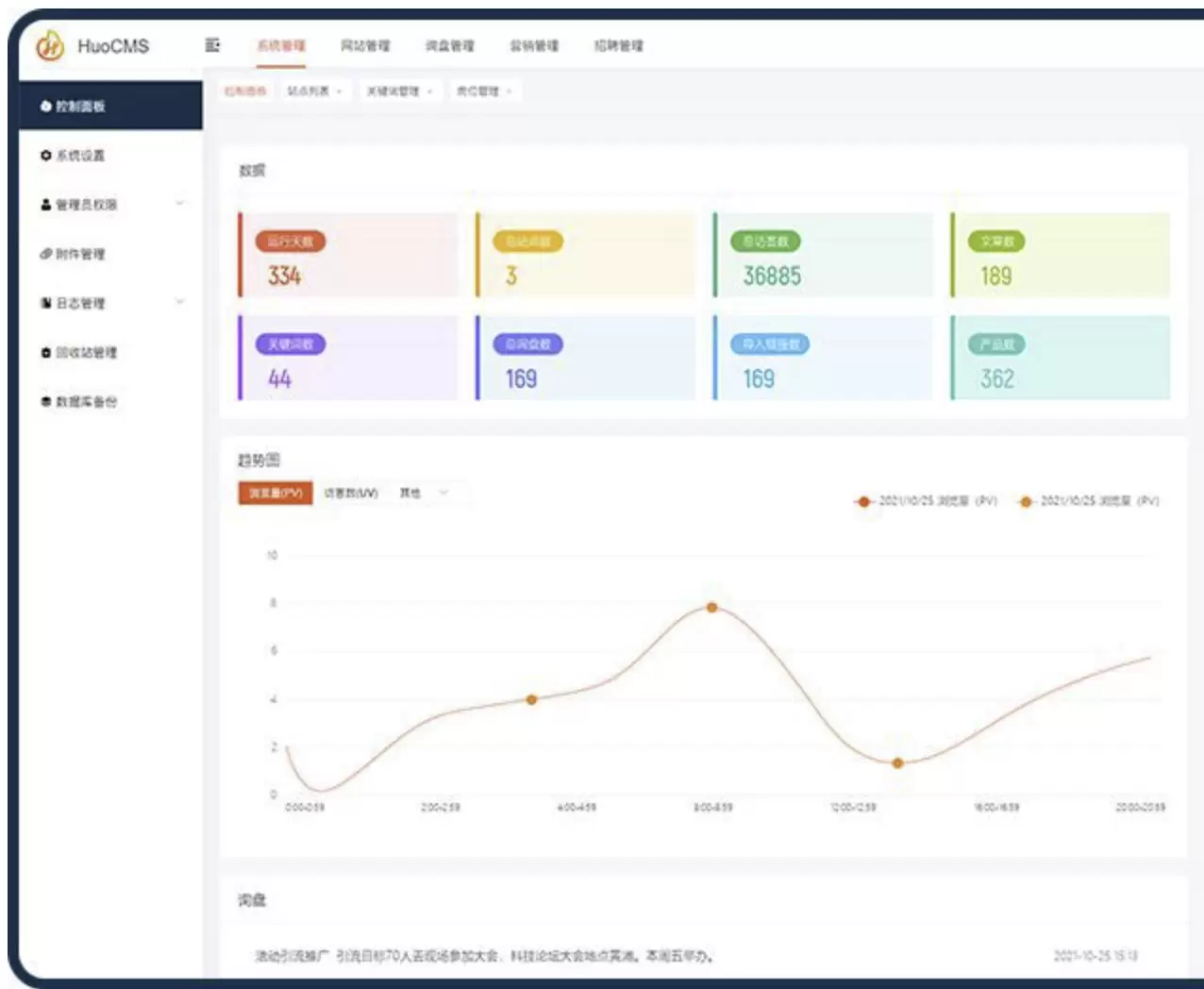
Task: Open the inquiry entry about 70人 conference
Action: tap(484, 956)
